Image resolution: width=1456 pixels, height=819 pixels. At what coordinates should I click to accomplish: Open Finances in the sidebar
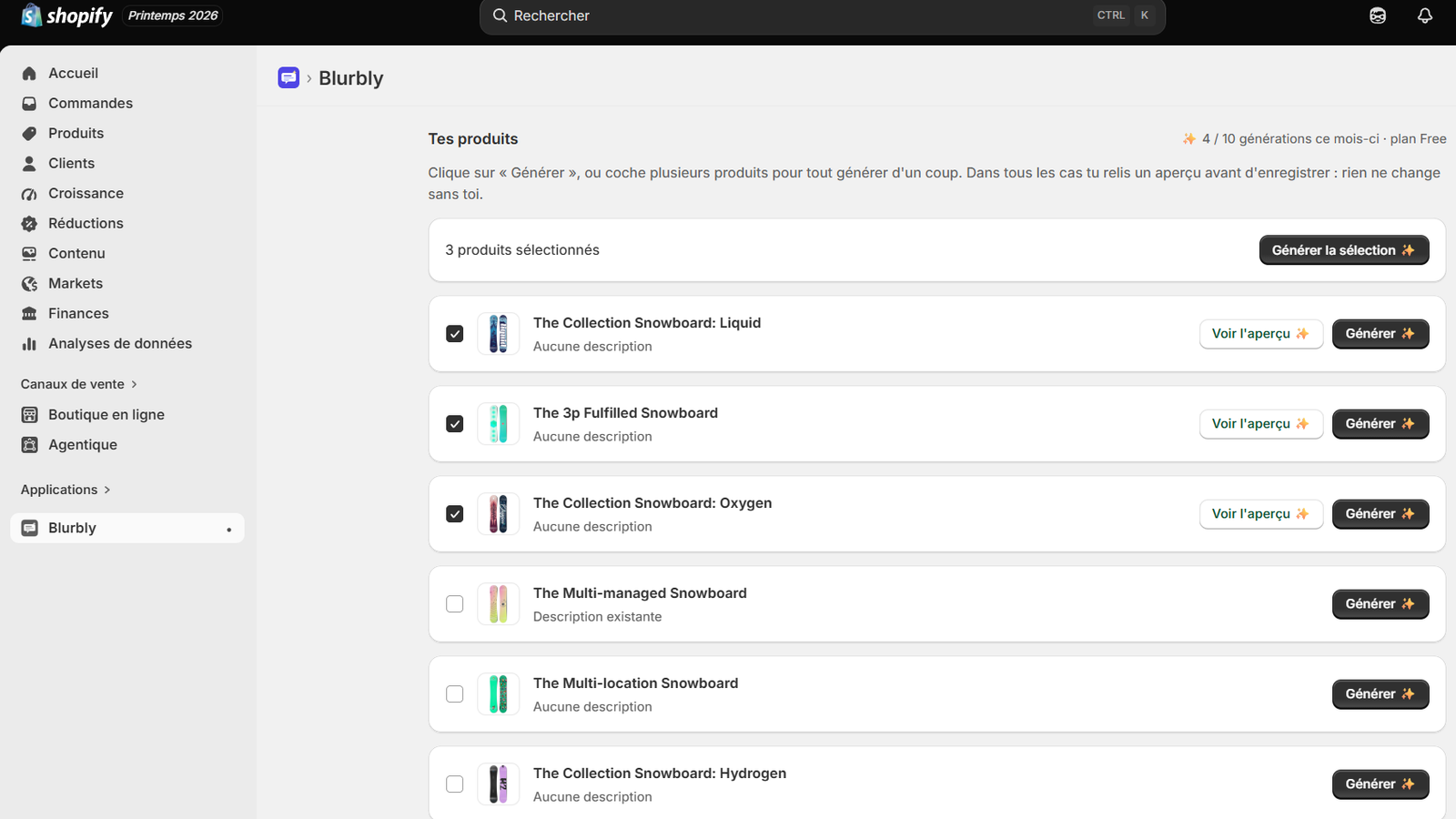click(127, 314)
